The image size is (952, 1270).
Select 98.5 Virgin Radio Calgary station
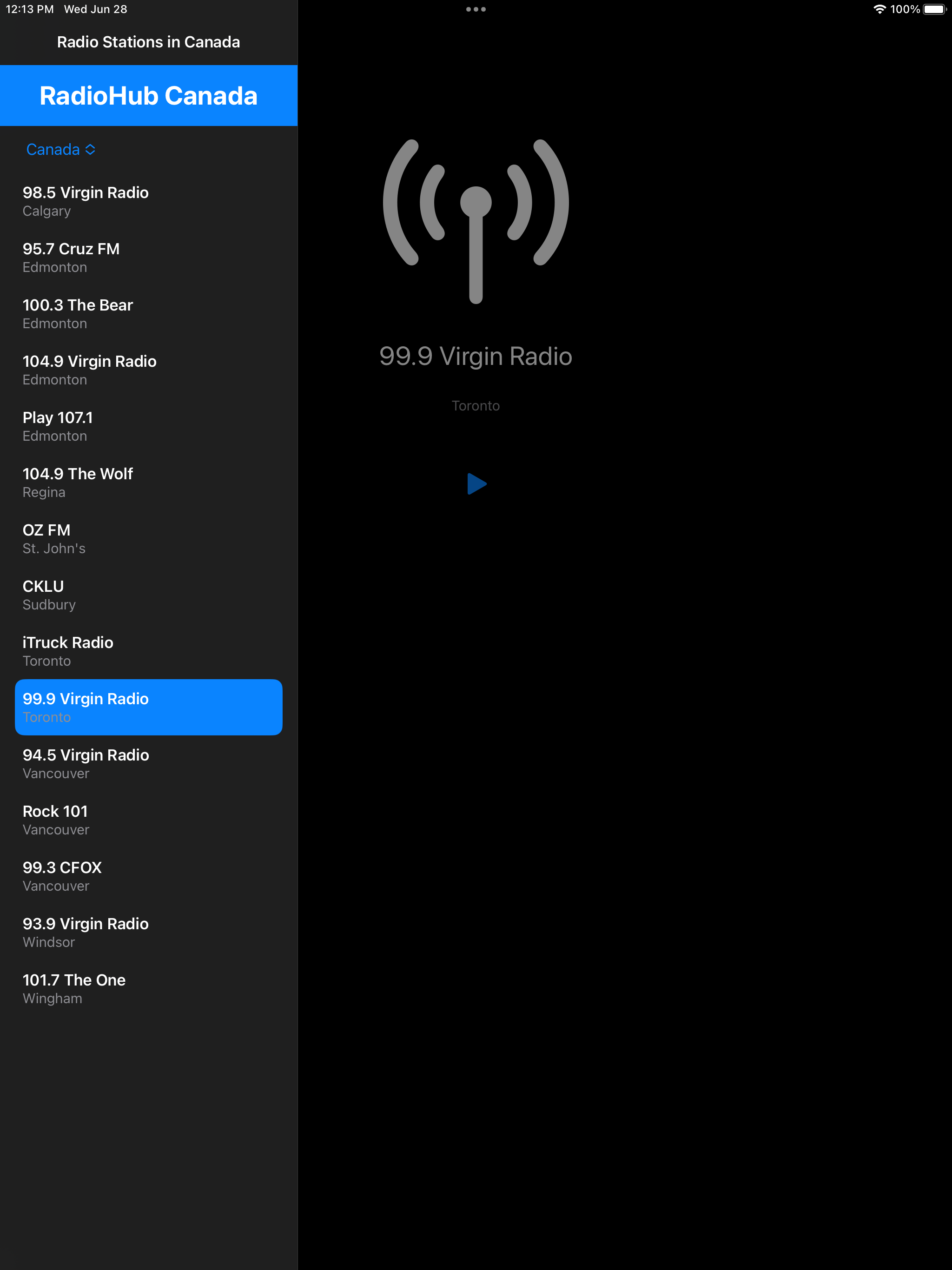(149, 201)
